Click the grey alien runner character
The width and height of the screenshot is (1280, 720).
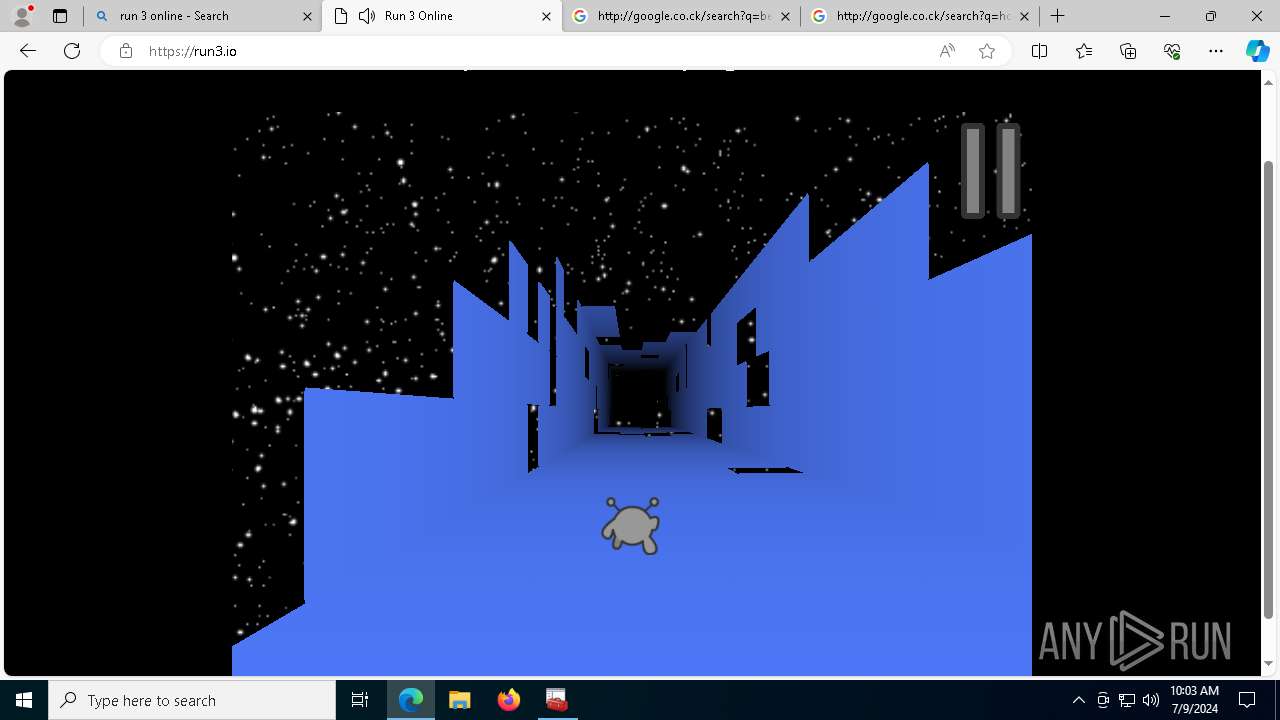click(x=631, y=525)
